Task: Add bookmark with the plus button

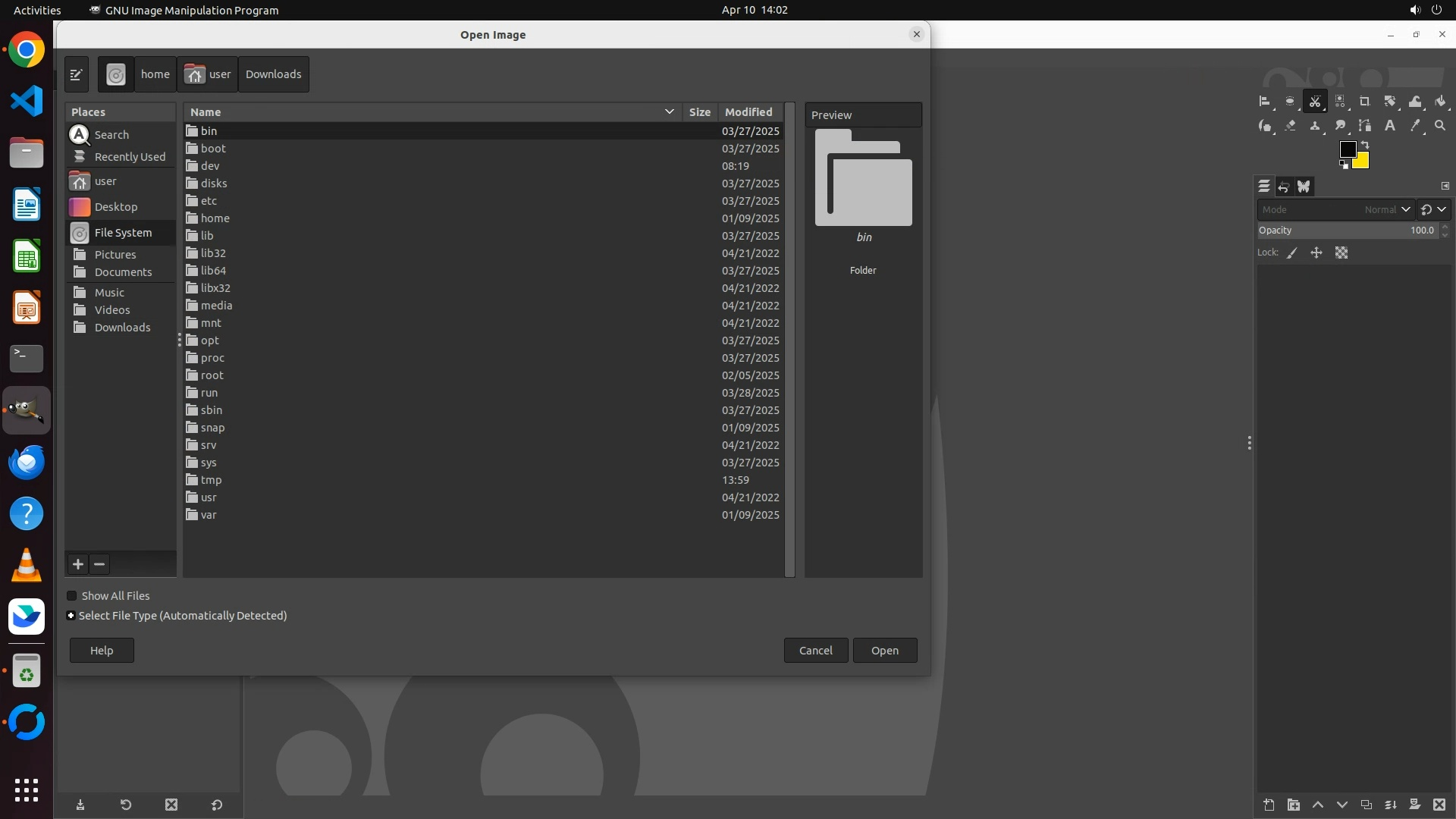Action: [78, 564]
